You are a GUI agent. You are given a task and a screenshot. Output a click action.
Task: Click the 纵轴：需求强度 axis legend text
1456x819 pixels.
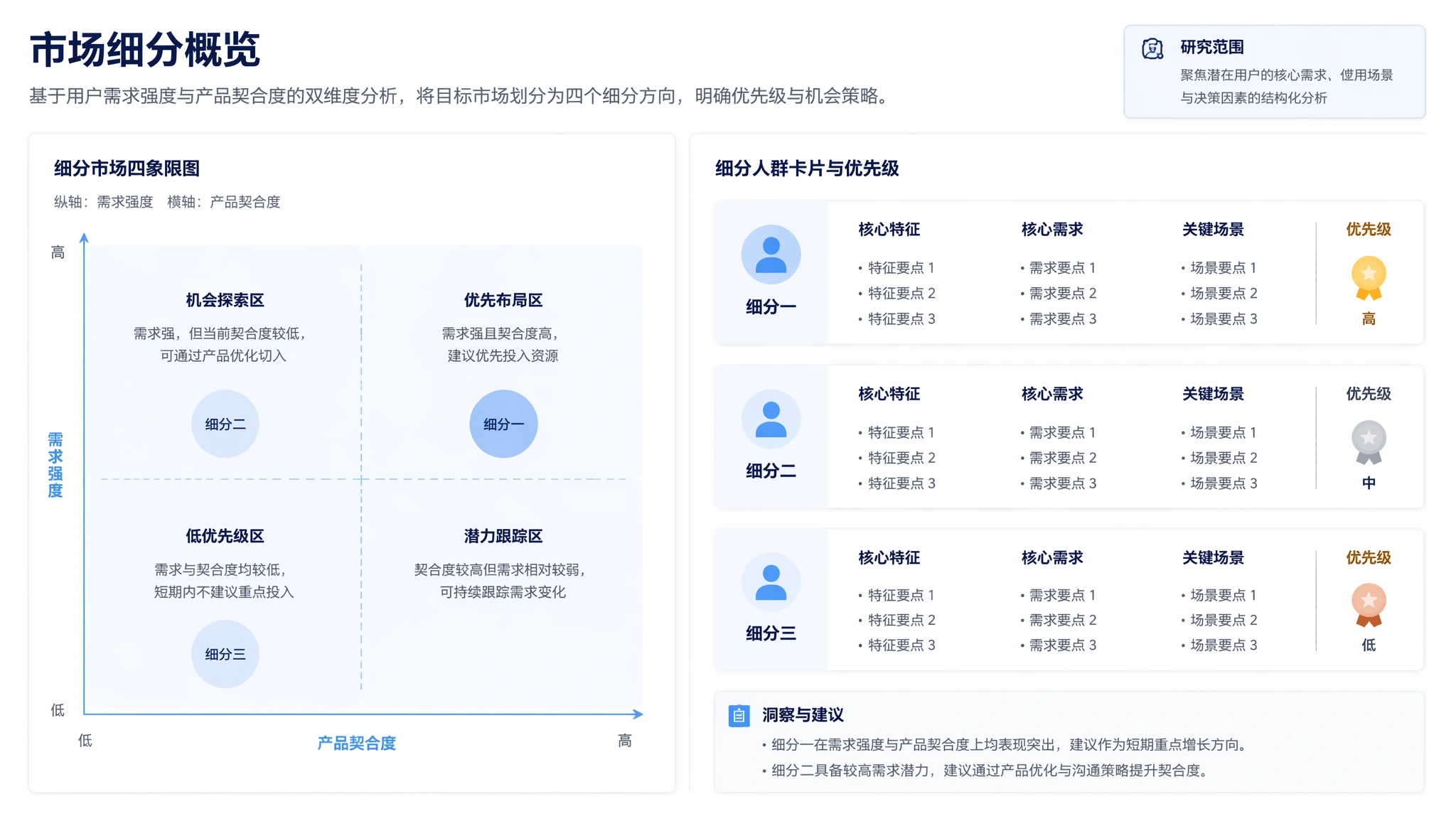104,202
